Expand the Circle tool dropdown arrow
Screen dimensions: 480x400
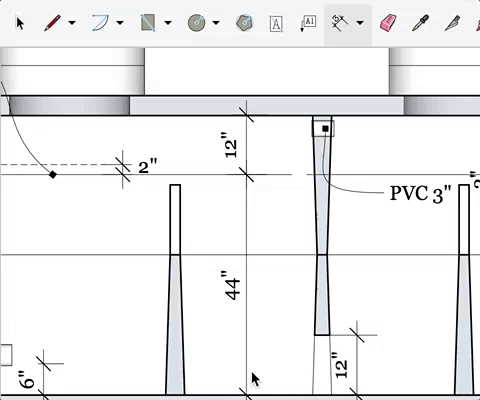pyautogui.click(x=216, y=23)
